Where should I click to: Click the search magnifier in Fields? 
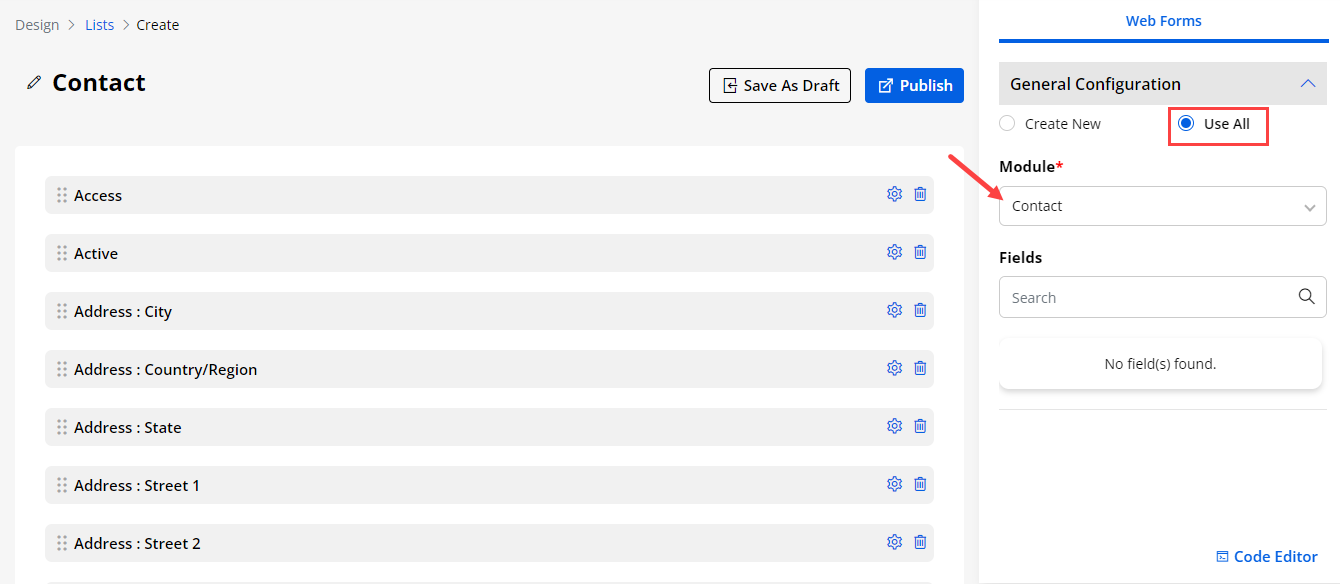click(1306, 297)
